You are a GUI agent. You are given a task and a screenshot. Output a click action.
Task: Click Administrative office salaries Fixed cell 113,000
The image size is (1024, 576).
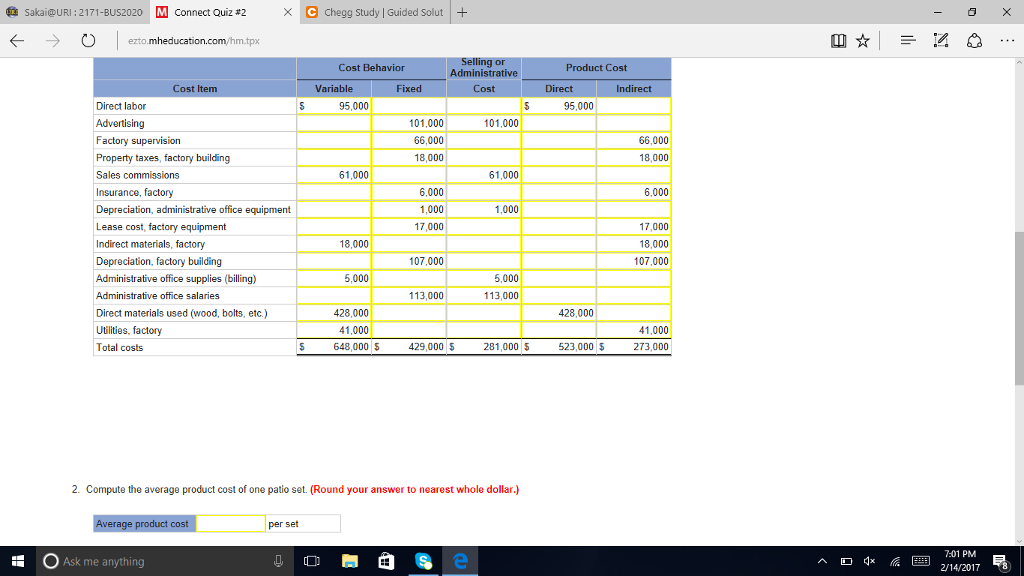[409, 296]
